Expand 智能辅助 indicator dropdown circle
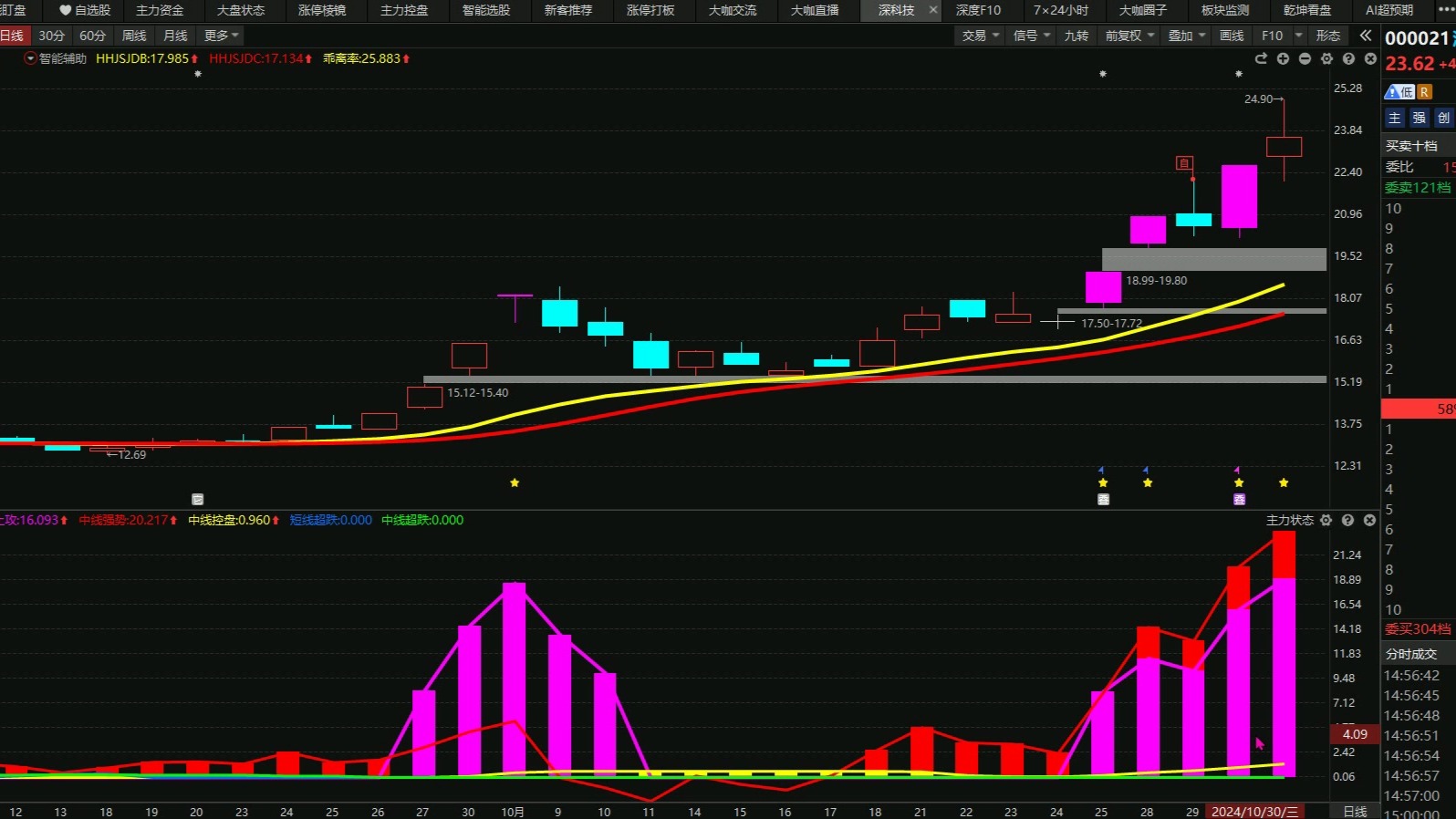The image size is (1456, 819). pyautogui.click(x=30, y=58)
